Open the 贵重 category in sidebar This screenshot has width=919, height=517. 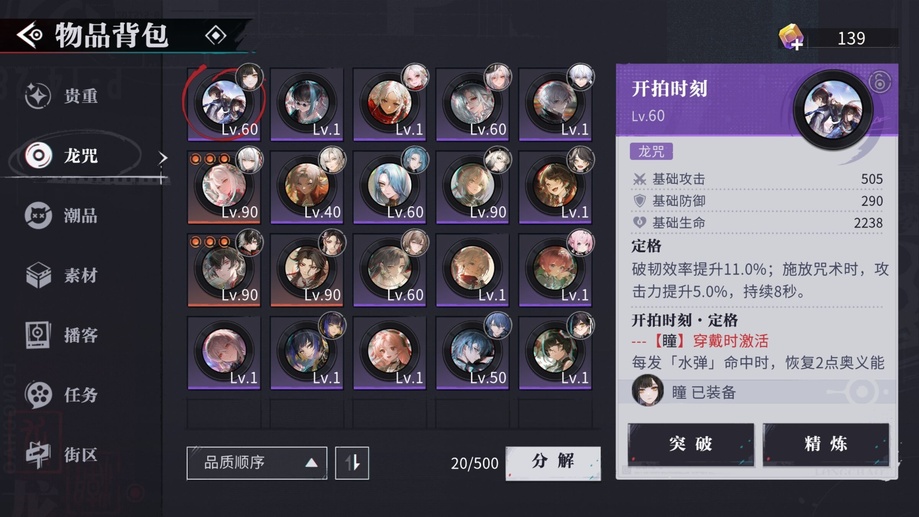pyautogui.click(x=62, y=96)
